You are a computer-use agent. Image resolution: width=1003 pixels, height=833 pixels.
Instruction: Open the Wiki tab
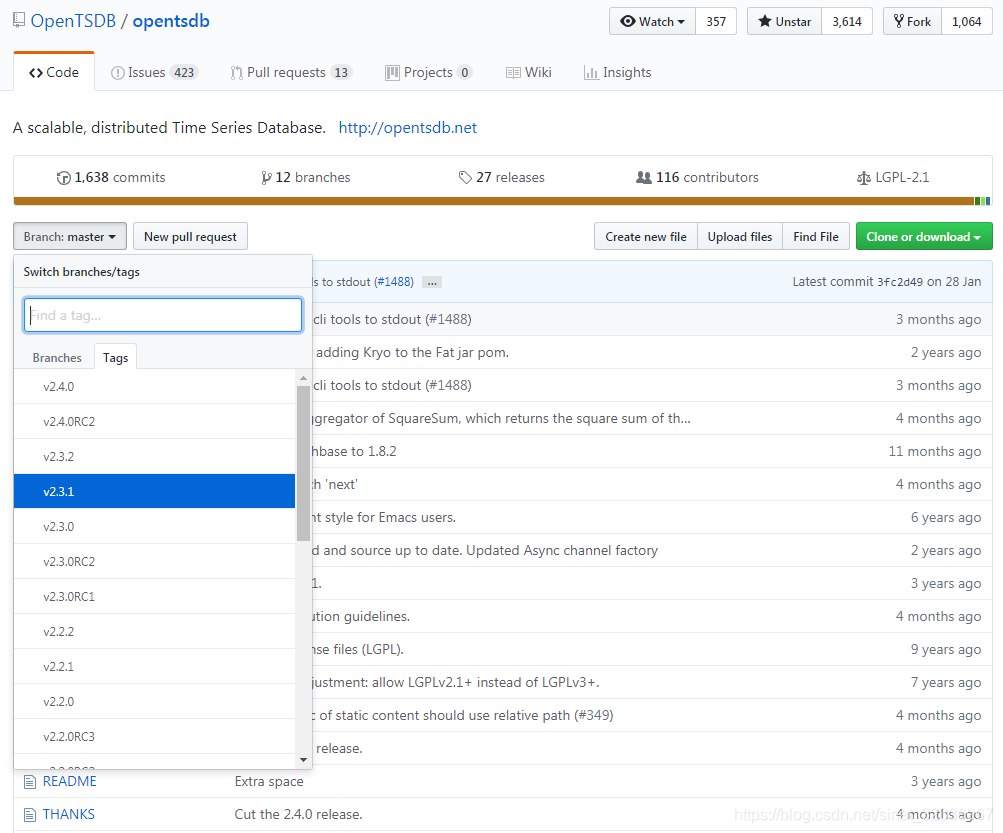[x=528, y=72]
